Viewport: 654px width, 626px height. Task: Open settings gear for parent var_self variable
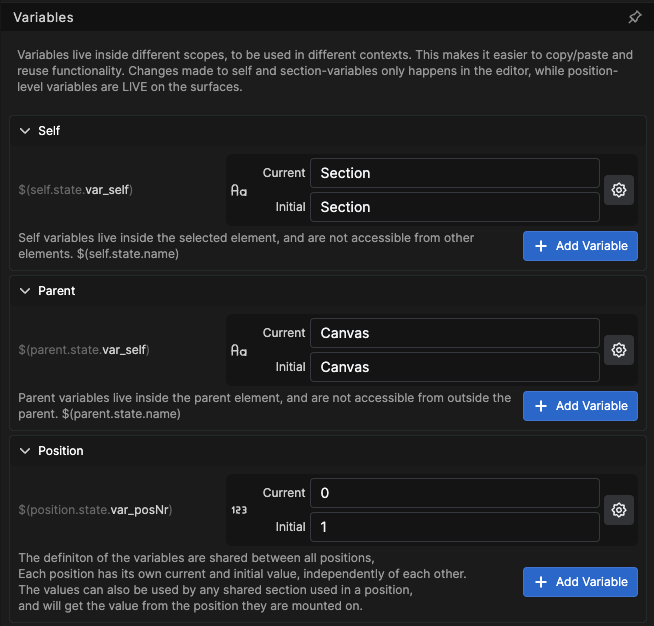pyautogui.click(x=619, y=350)
